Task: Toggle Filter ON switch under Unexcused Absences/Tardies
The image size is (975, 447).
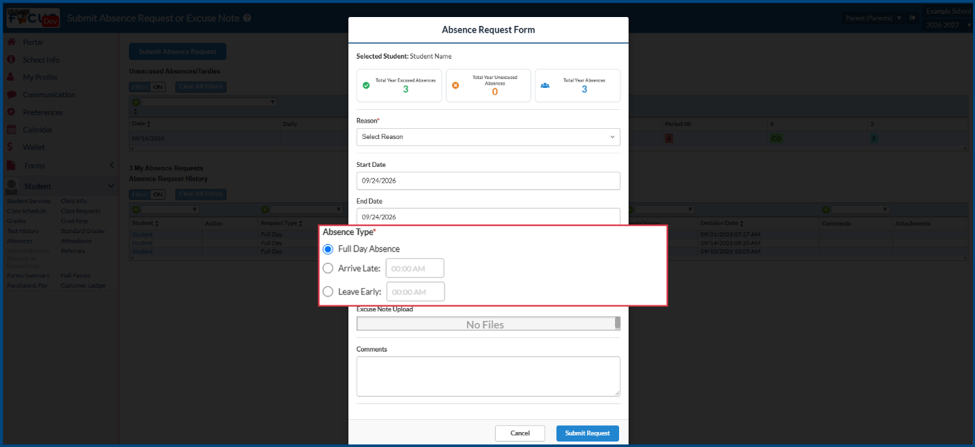Action: pyautogui.click(x=147, y=87)
